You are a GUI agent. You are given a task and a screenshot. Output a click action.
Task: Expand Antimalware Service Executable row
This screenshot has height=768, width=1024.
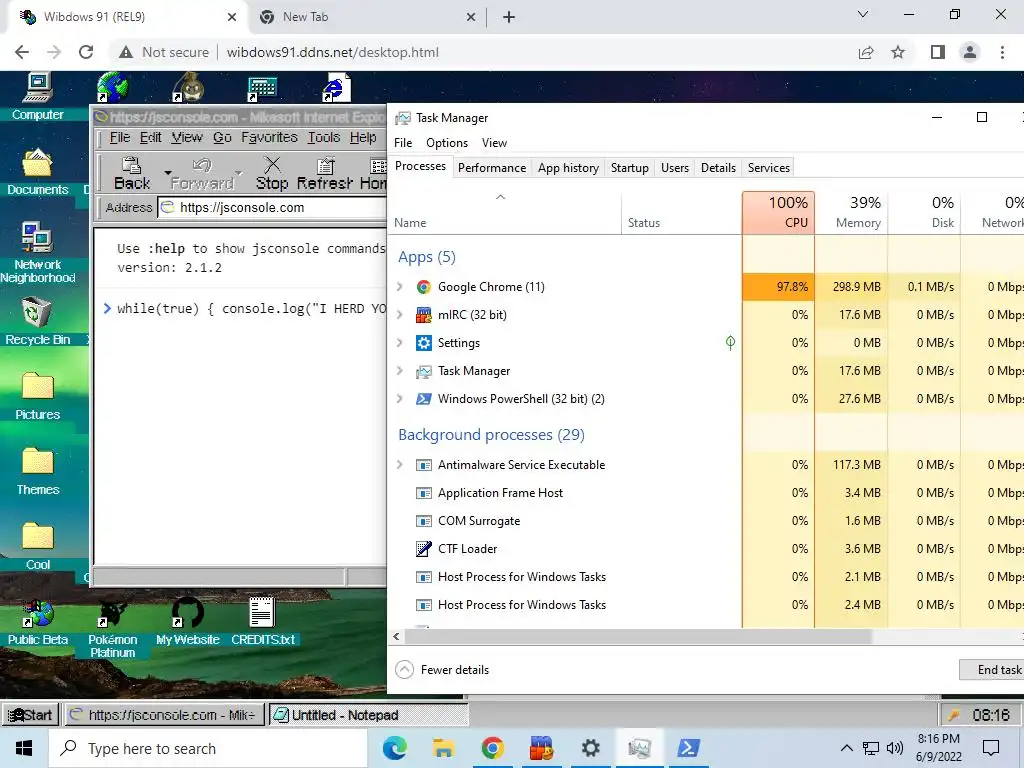tap(400, 465)
